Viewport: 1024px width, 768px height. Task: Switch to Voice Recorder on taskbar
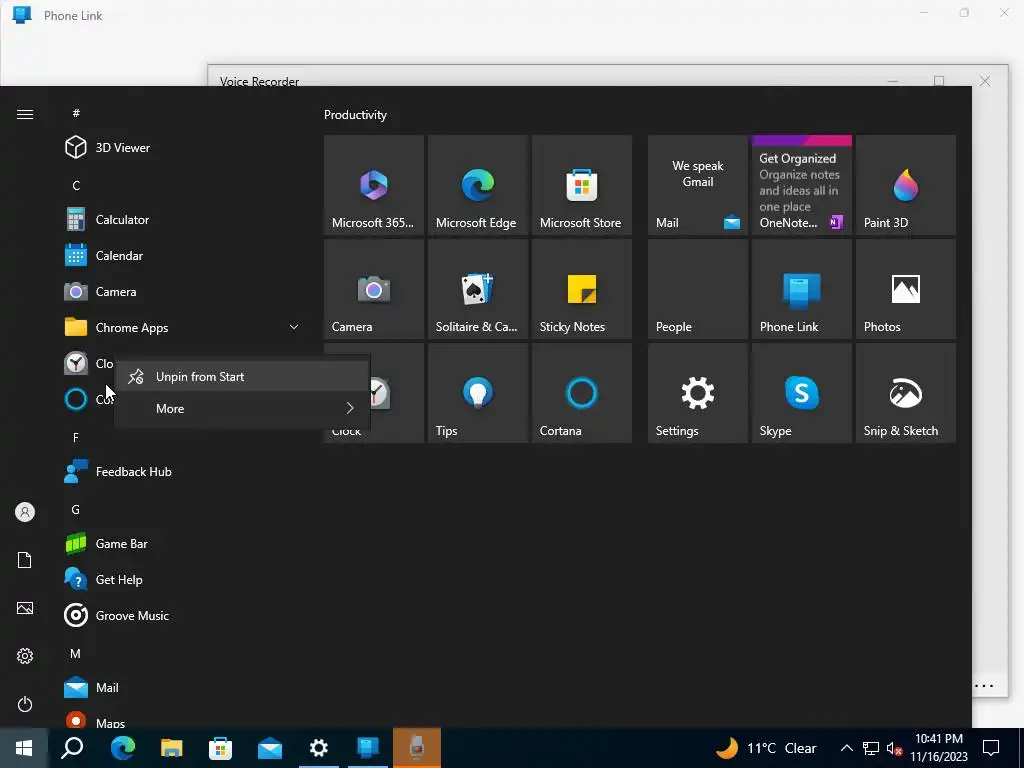pos(417,748)
